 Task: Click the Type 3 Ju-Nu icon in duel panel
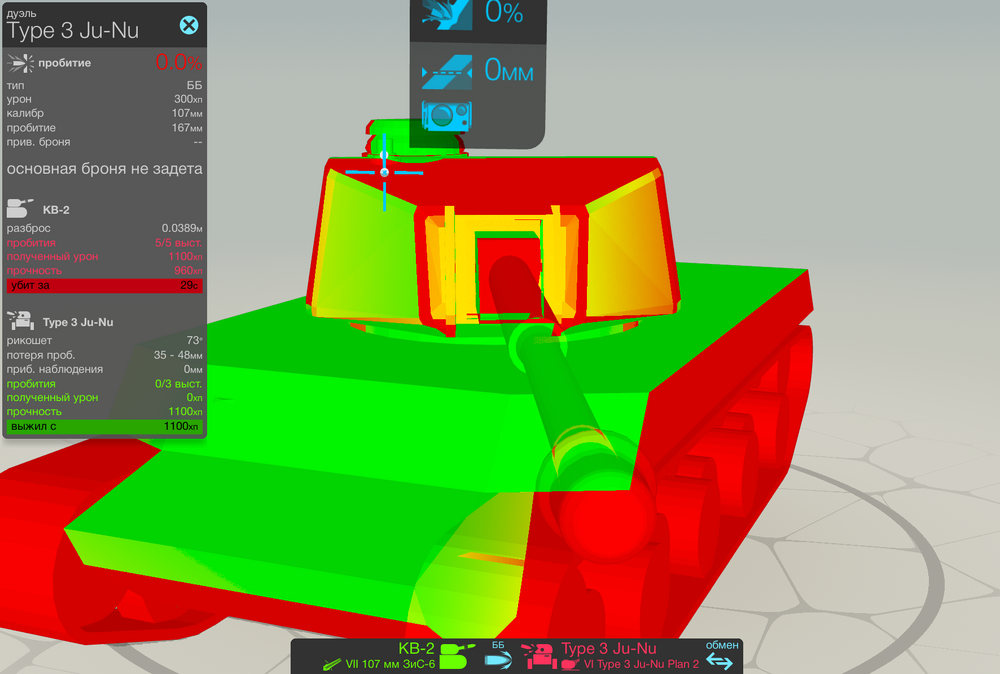click(20, 321)
